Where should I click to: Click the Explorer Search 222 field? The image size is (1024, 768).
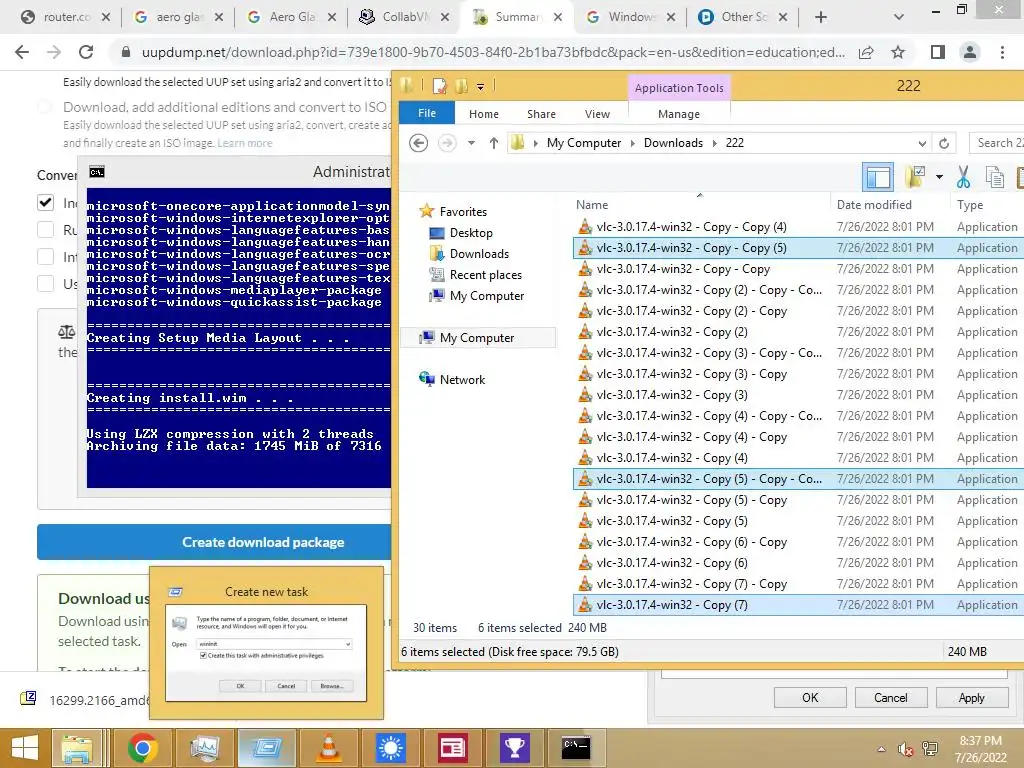[x=997, y=143]
